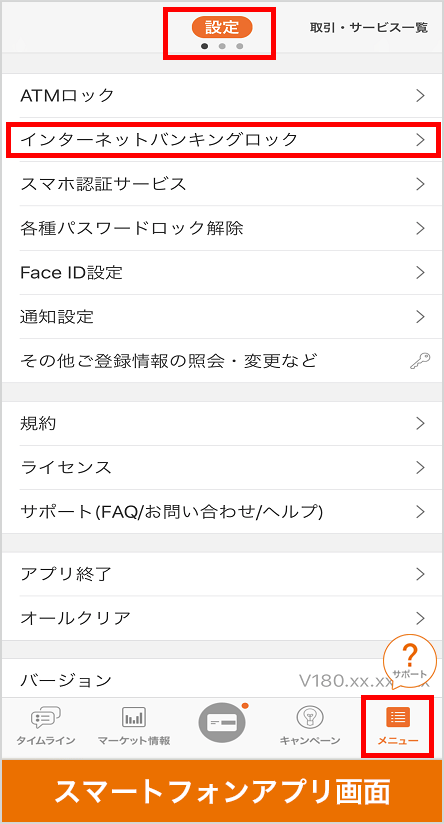Viewport: 444px width, 824px height.
Task: Open the サポート question mark bubble
Action: click(x=410, y=661)
